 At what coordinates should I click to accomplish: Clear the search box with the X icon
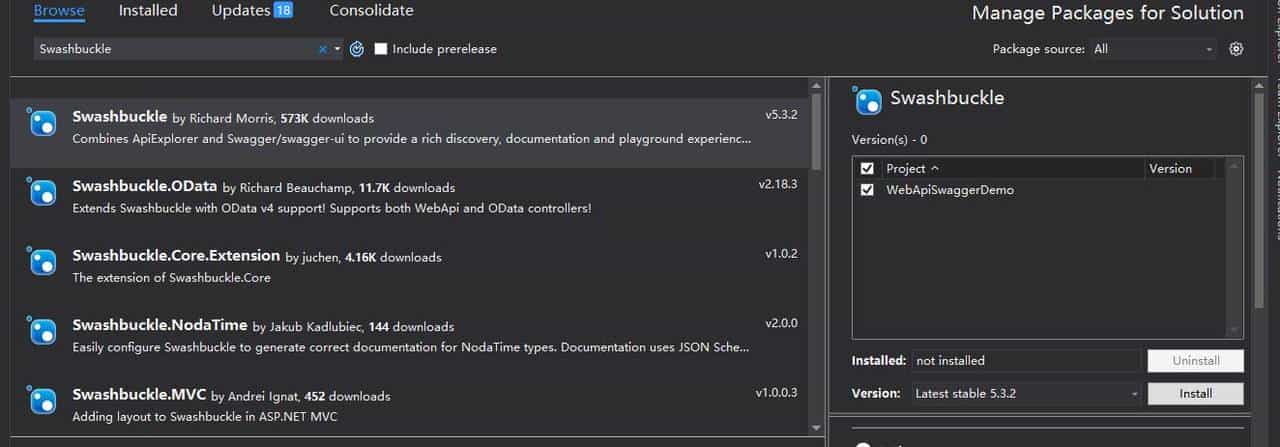point(323,49)
